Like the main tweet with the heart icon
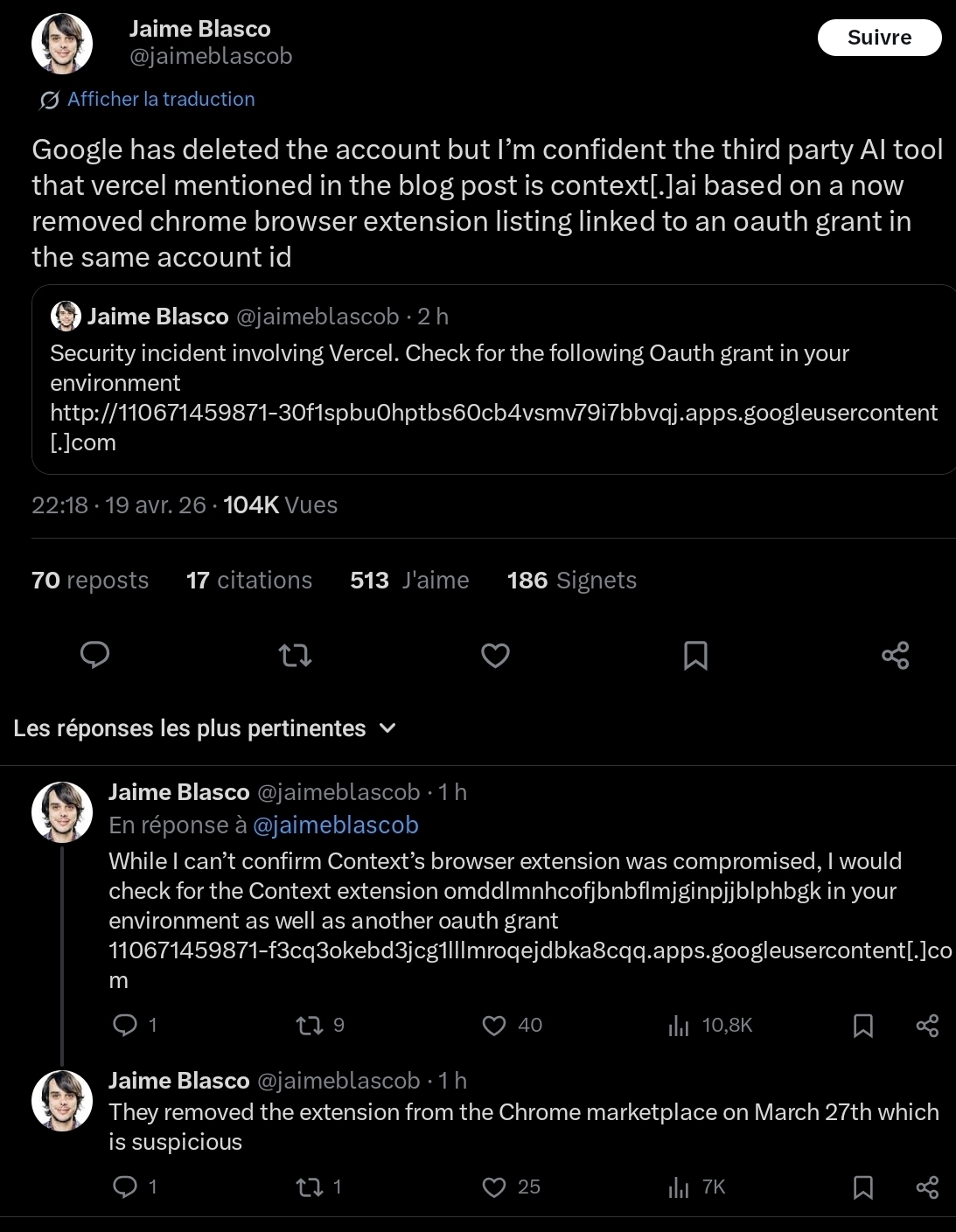Viewport: 956px width, 1232px height. tap(495, 655)
